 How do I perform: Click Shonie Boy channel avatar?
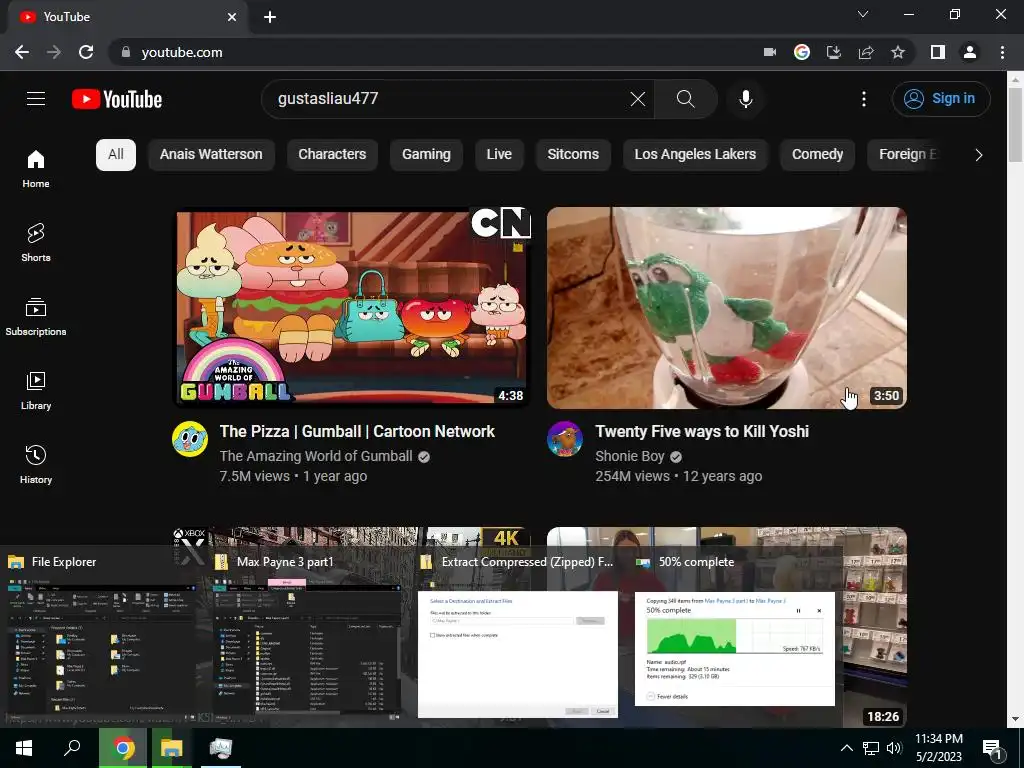(565, 439)
